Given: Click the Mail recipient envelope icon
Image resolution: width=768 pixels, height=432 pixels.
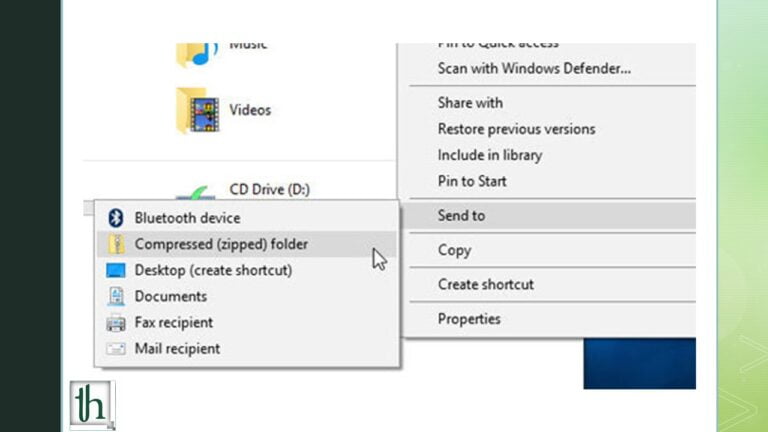Looking at the screenshot, I should pos(116,349).
